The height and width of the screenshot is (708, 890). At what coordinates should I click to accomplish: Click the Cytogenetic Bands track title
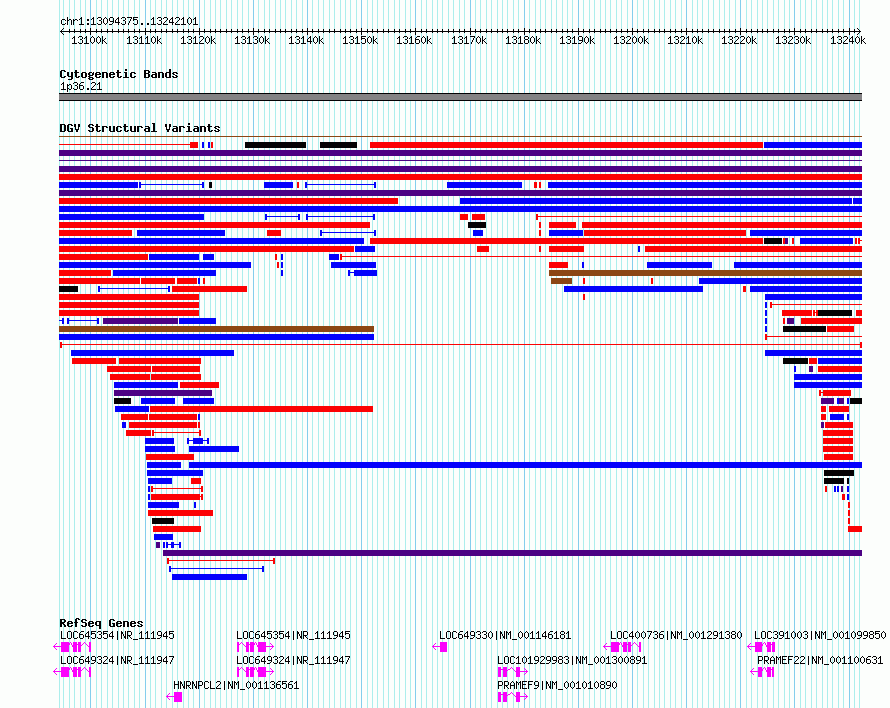[x=119, y=74]
